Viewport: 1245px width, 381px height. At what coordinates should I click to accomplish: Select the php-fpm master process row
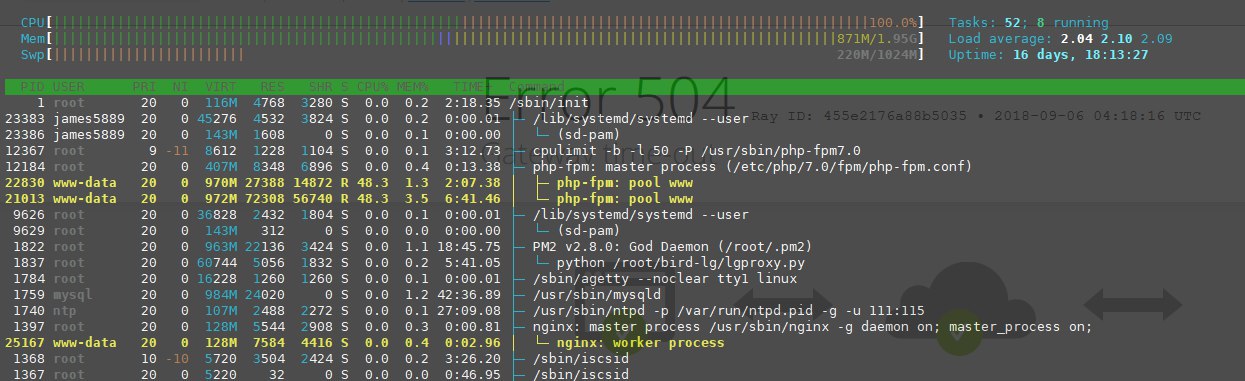(x=622, y=167)
